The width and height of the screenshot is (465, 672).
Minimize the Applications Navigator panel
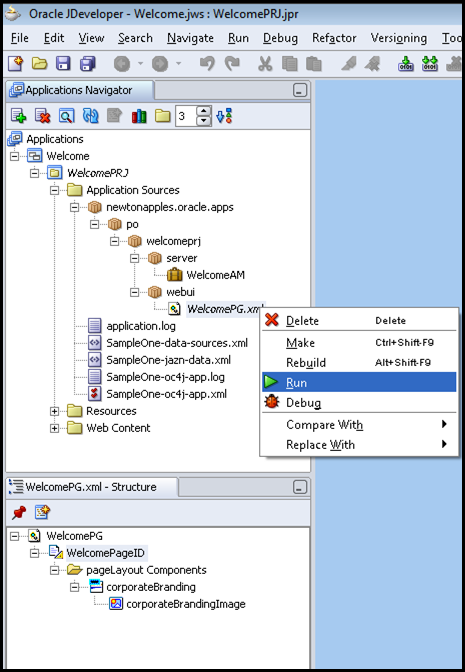[x=300, y=90]
